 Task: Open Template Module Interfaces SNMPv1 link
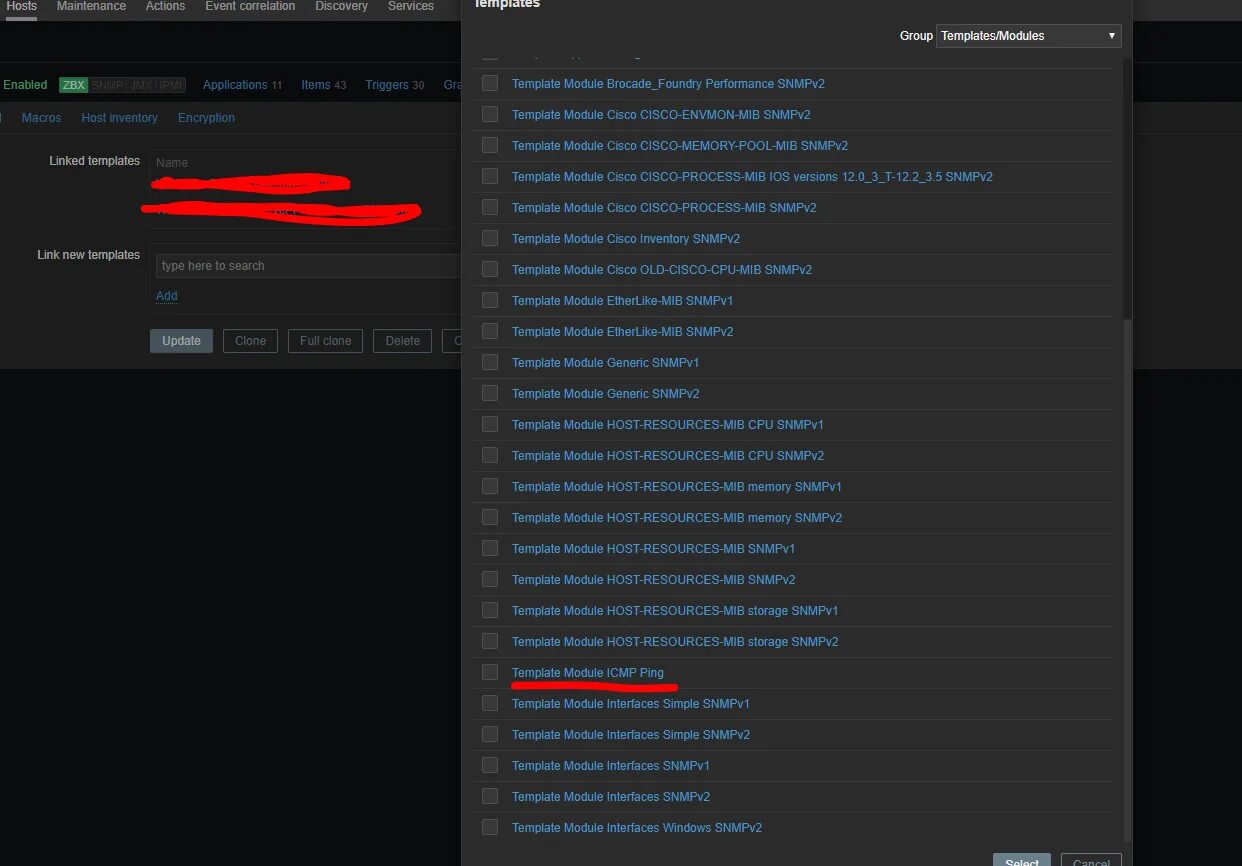pos(611,766)
